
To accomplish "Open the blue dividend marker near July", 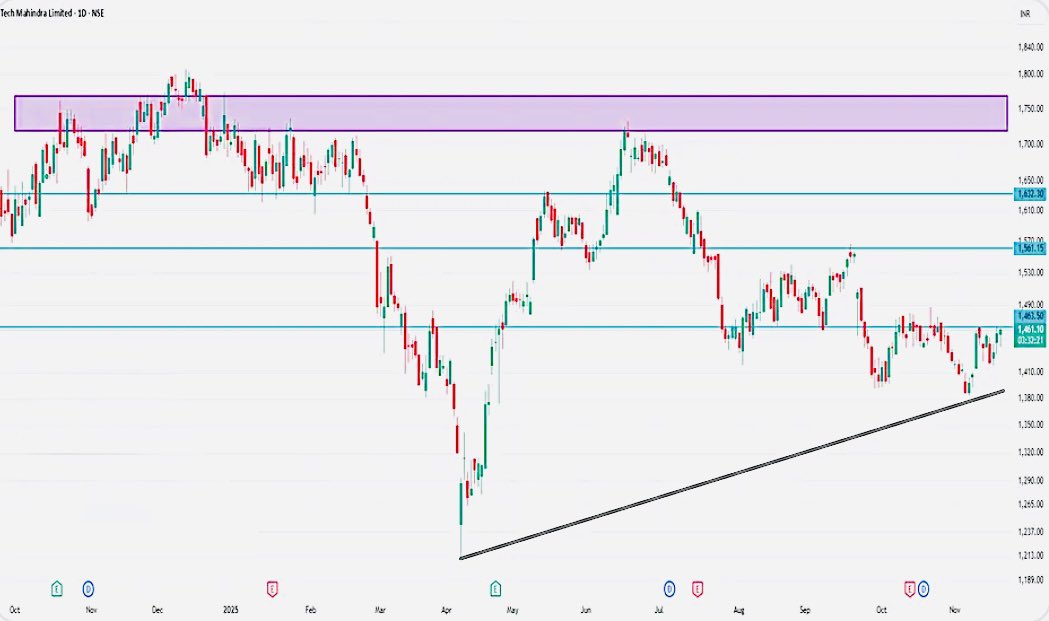I will click(x=668, y=589).
